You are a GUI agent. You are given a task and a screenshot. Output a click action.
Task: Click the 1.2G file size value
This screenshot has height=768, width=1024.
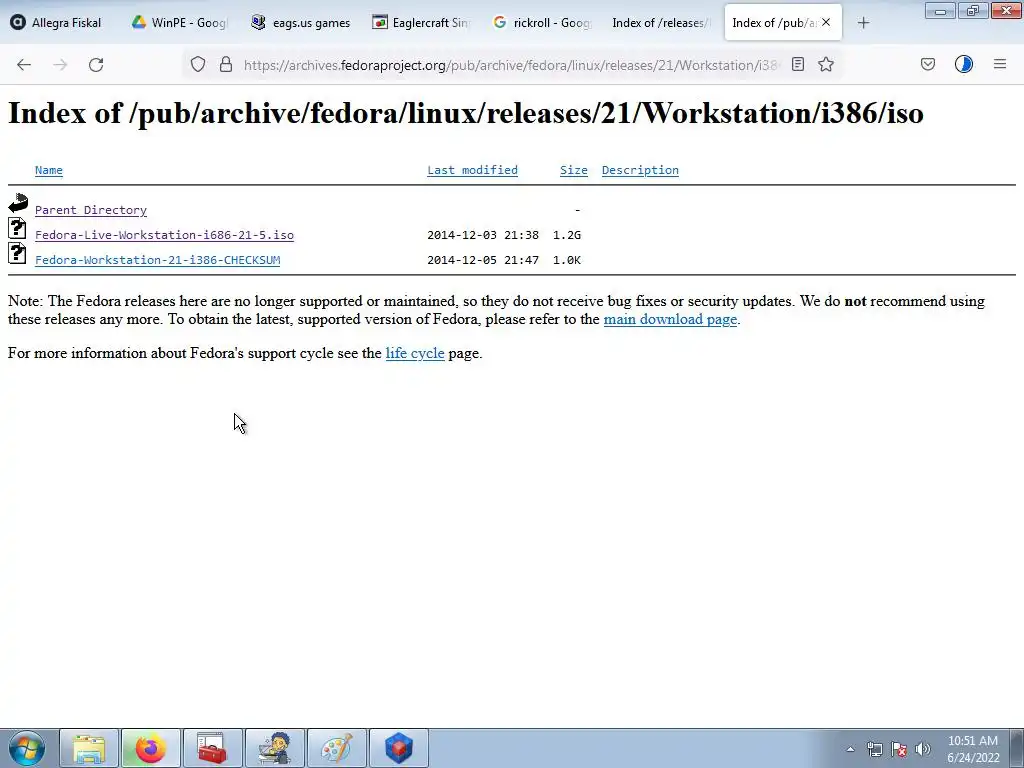[567, 235]
